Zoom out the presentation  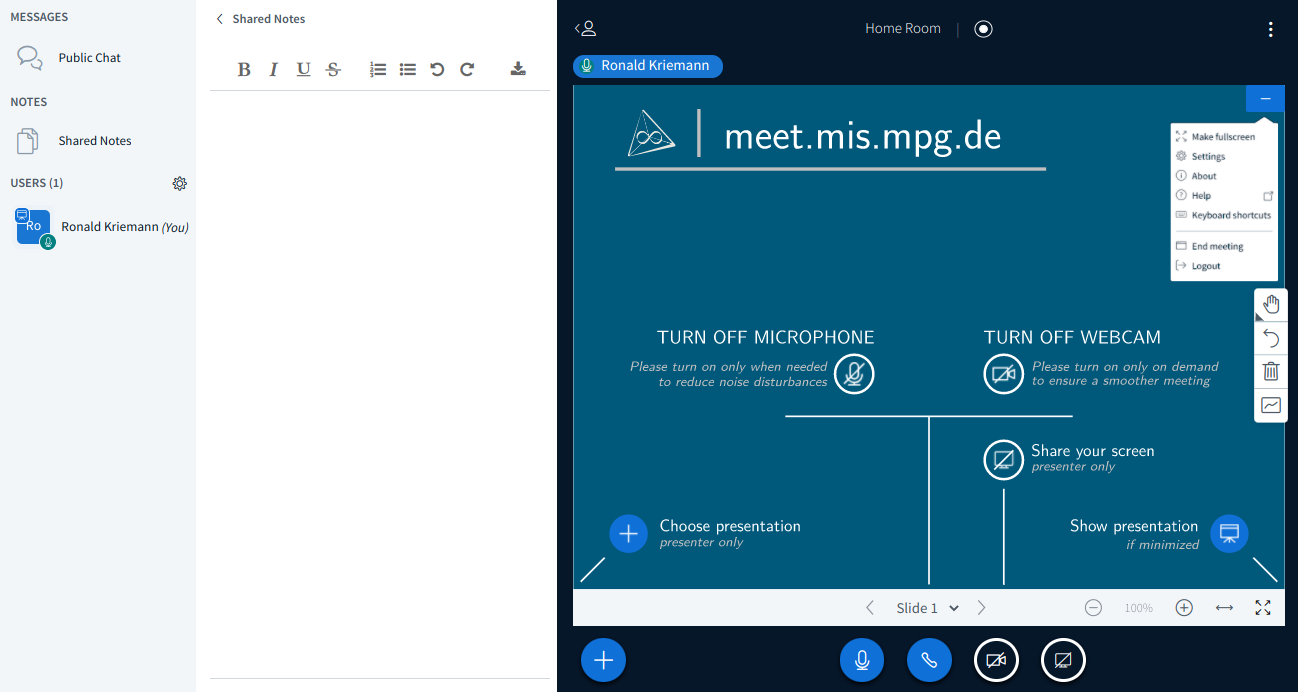(x=1093, y=608)
